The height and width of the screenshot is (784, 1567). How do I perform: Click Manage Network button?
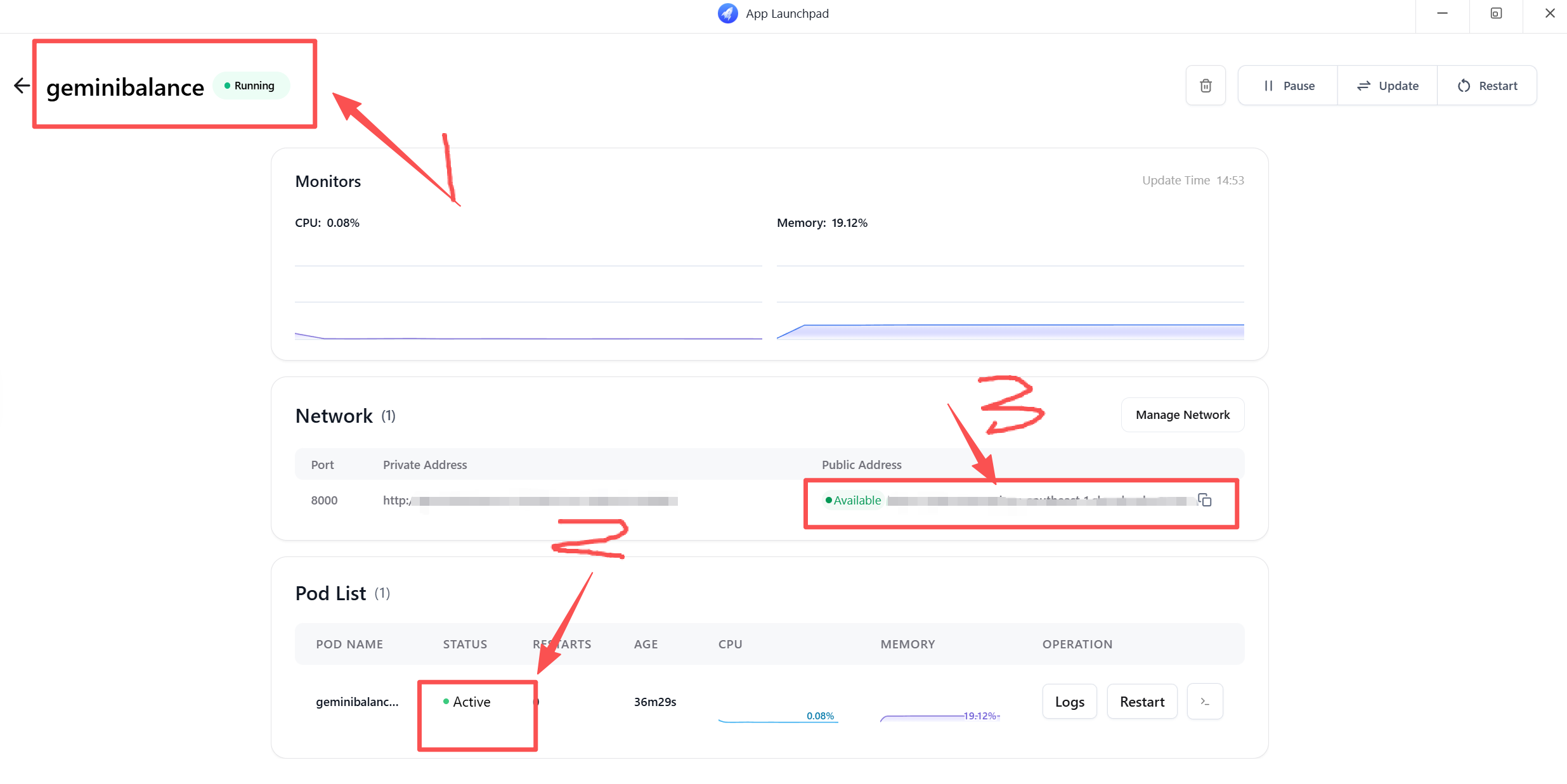pos(1182,414)
